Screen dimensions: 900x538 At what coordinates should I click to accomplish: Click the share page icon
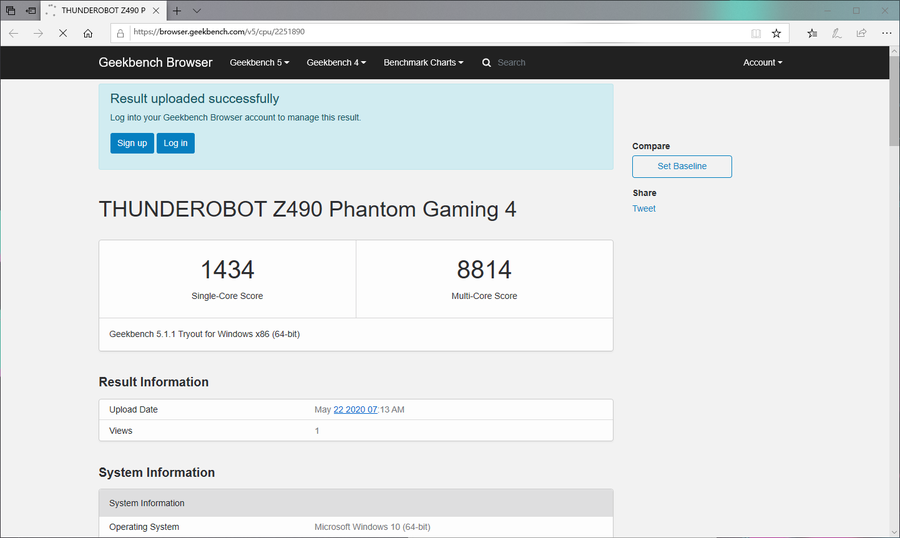point(860,33)
